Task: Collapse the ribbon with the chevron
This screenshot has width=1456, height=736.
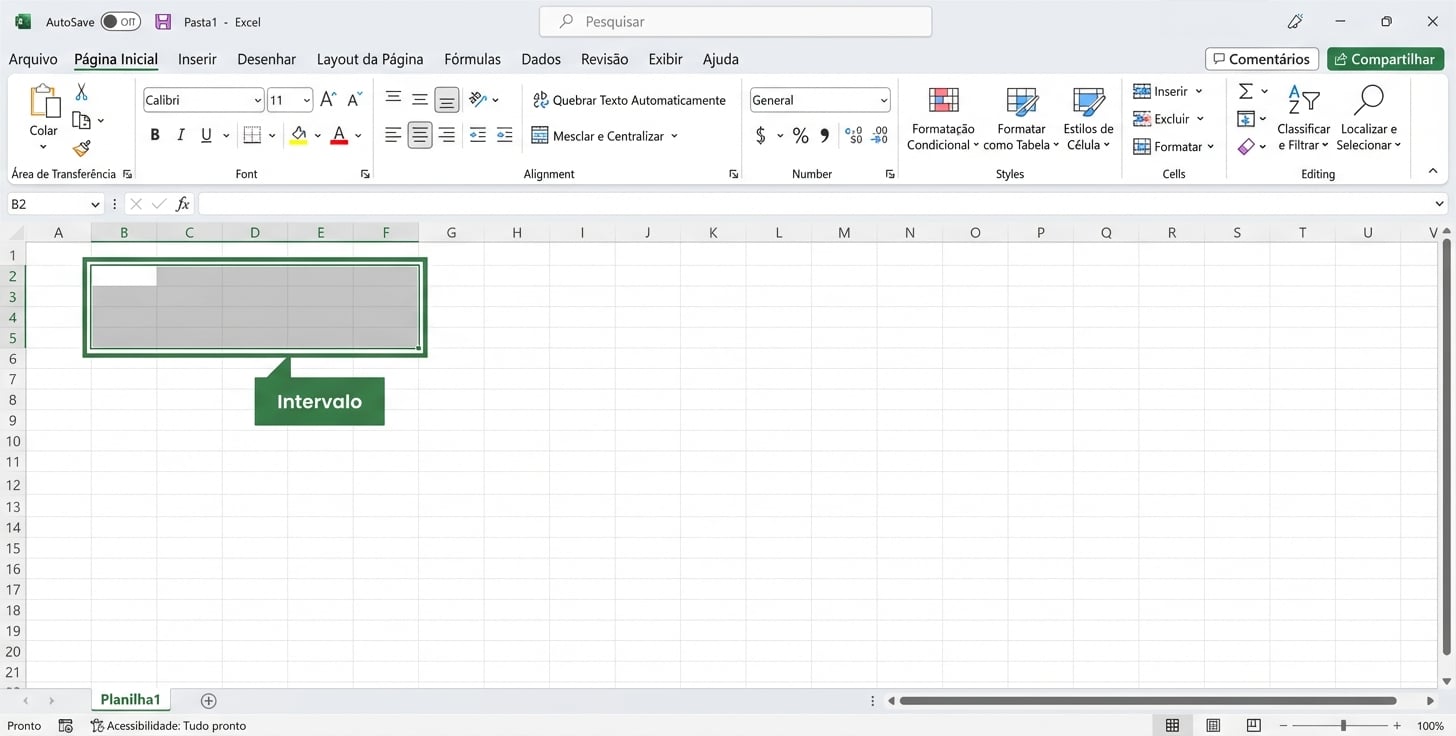Action: [x=1433, y=172]
